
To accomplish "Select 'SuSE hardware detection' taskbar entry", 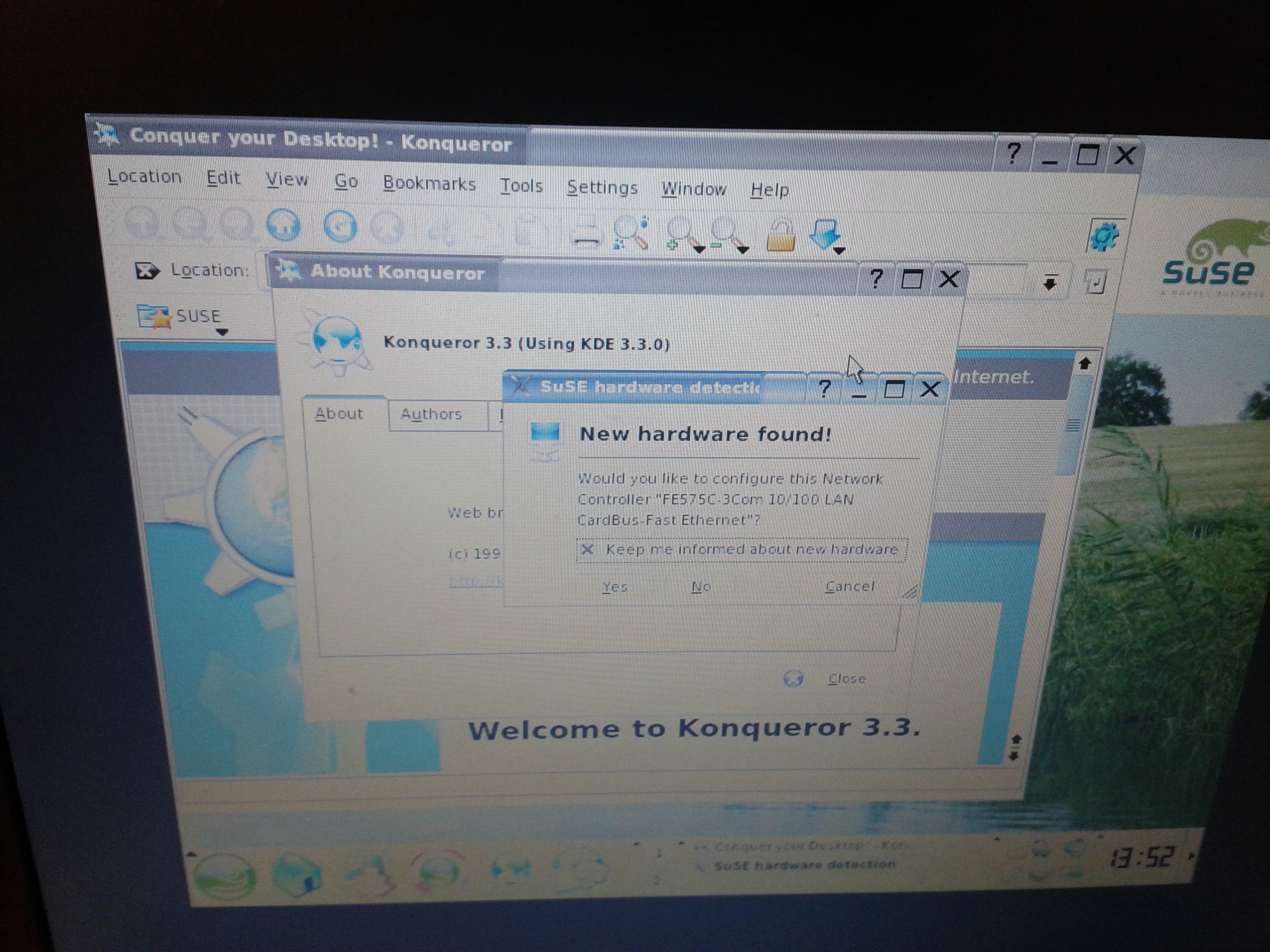I will (x=796, y=865).
